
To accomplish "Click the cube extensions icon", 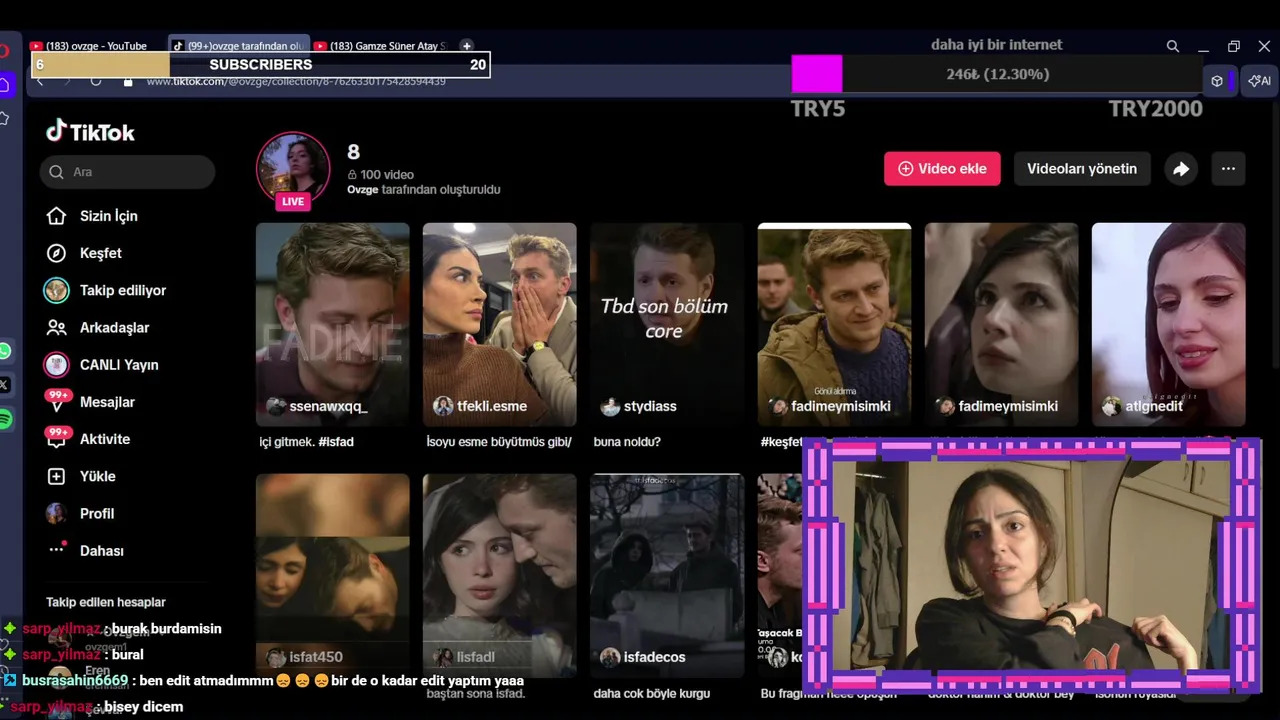I will pos(1217,81).
